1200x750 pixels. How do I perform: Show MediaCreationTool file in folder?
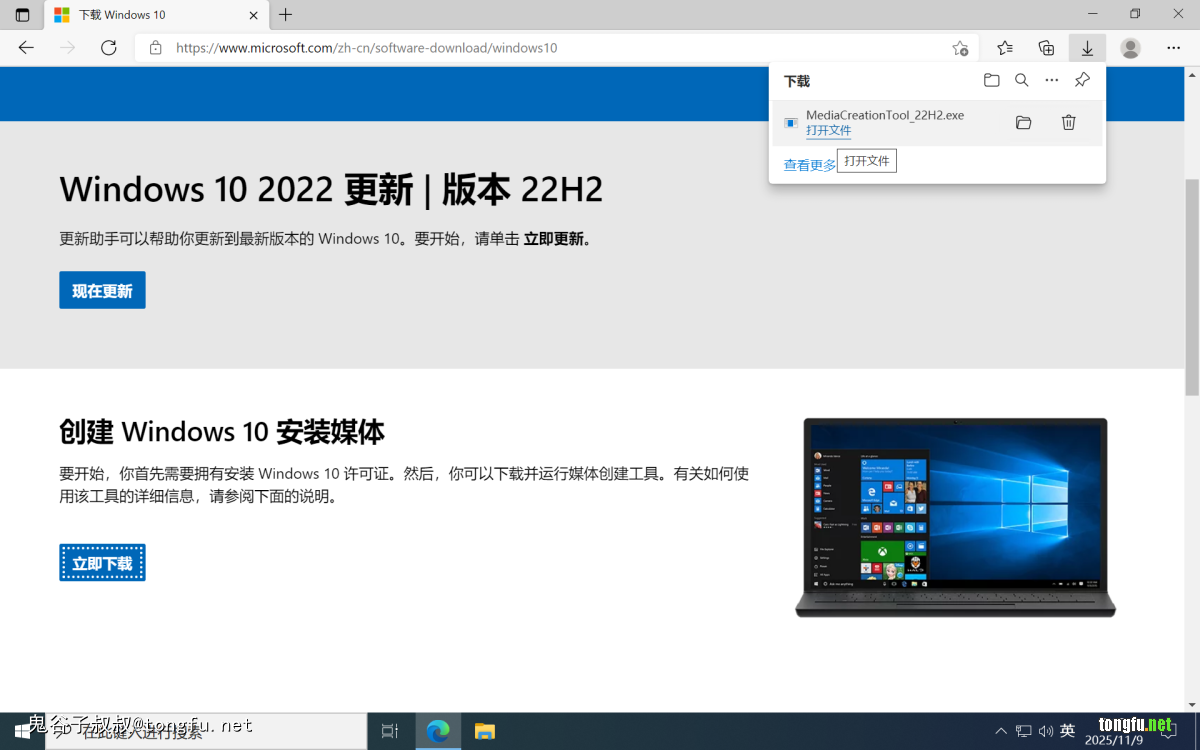(x=1023, y=123)
